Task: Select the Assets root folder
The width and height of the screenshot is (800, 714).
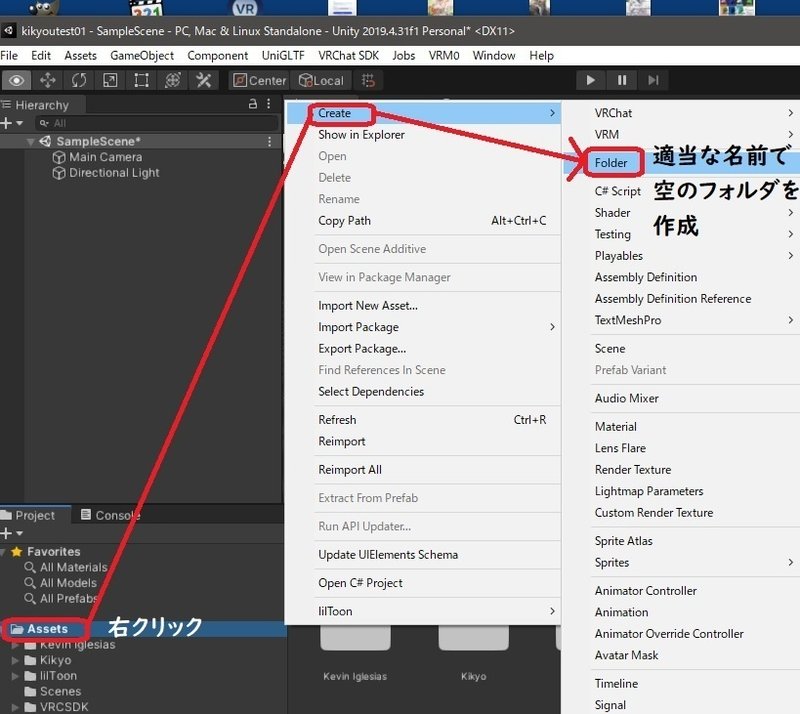Action: (x=40, y=629)
